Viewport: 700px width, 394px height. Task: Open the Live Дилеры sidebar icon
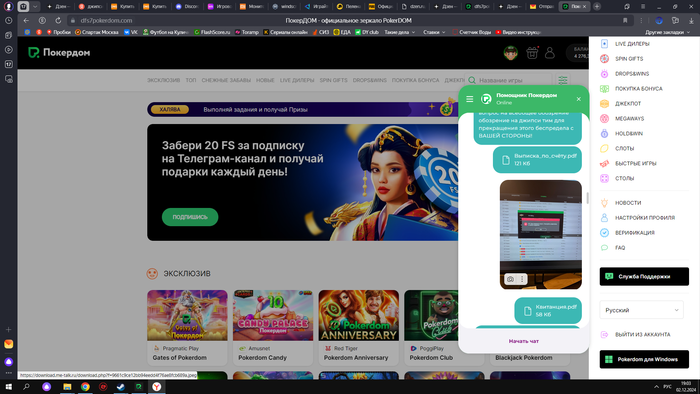[604, 44]
